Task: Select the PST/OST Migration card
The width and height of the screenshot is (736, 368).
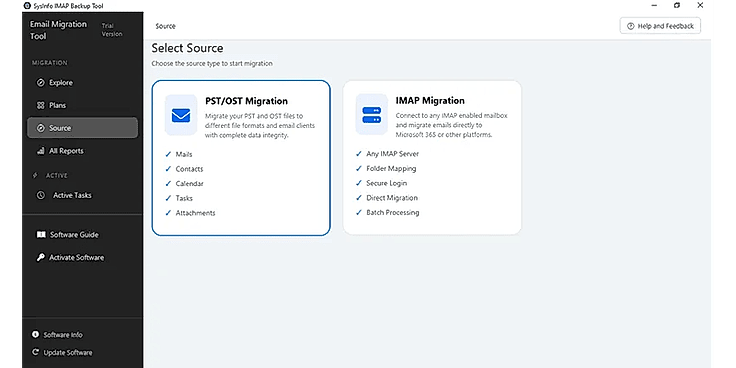Action: (241, 158)
